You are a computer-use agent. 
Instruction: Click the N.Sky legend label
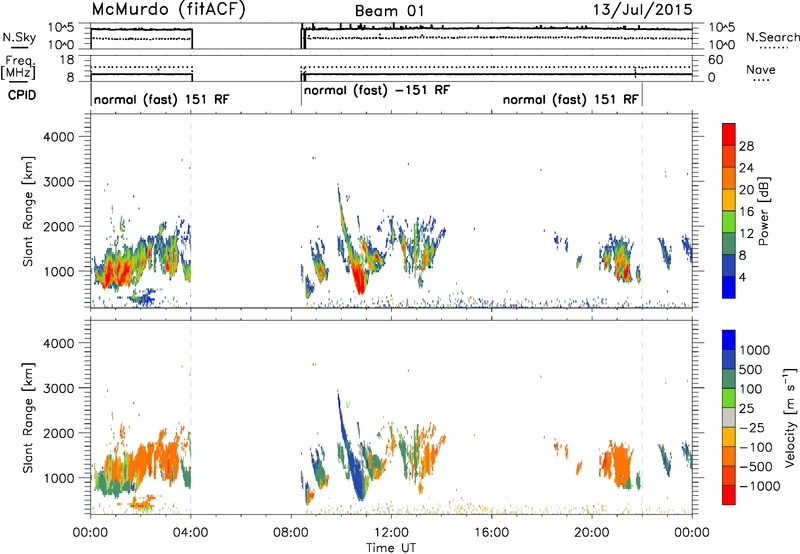[x=19, y=37]
